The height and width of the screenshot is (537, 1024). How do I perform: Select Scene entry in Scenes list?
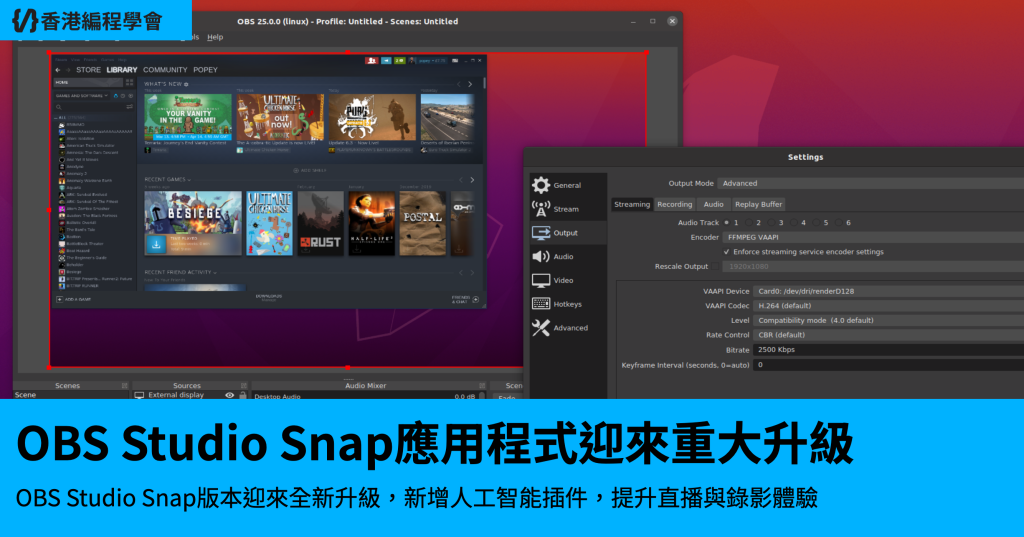tap(71, 395)
